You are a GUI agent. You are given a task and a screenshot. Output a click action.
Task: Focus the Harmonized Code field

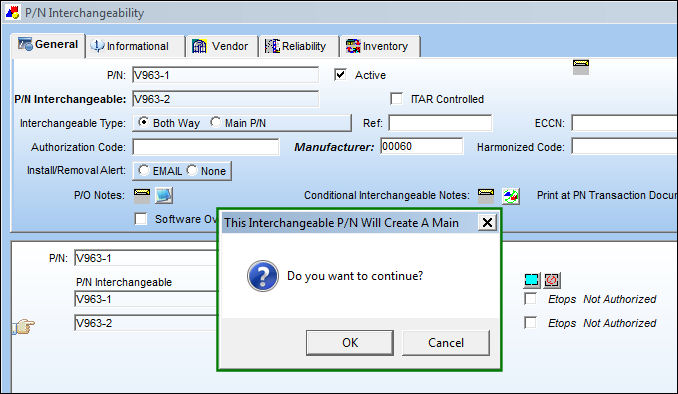click(x=624, y=146)
